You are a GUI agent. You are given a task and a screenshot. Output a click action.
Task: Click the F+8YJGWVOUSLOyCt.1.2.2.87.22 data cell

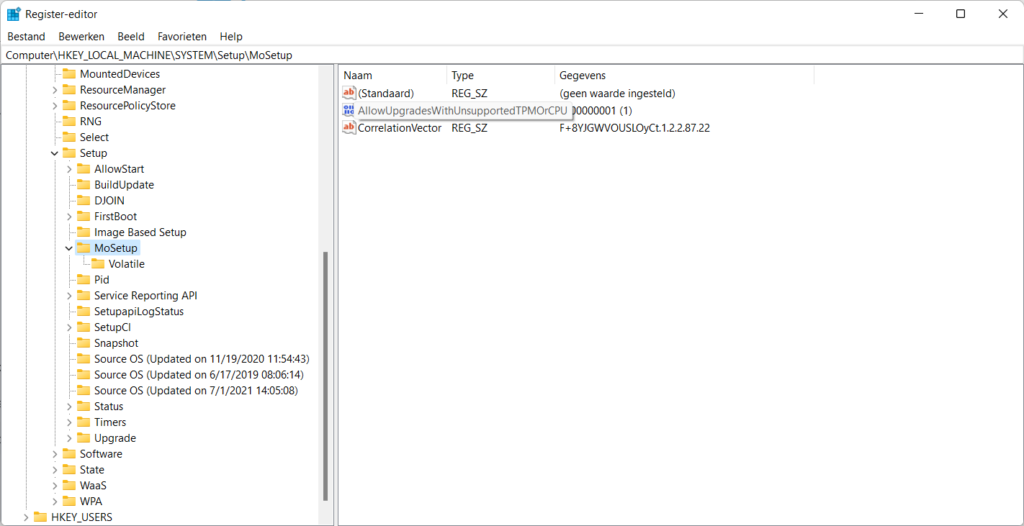pyautogui.click(x=634, y=128)
